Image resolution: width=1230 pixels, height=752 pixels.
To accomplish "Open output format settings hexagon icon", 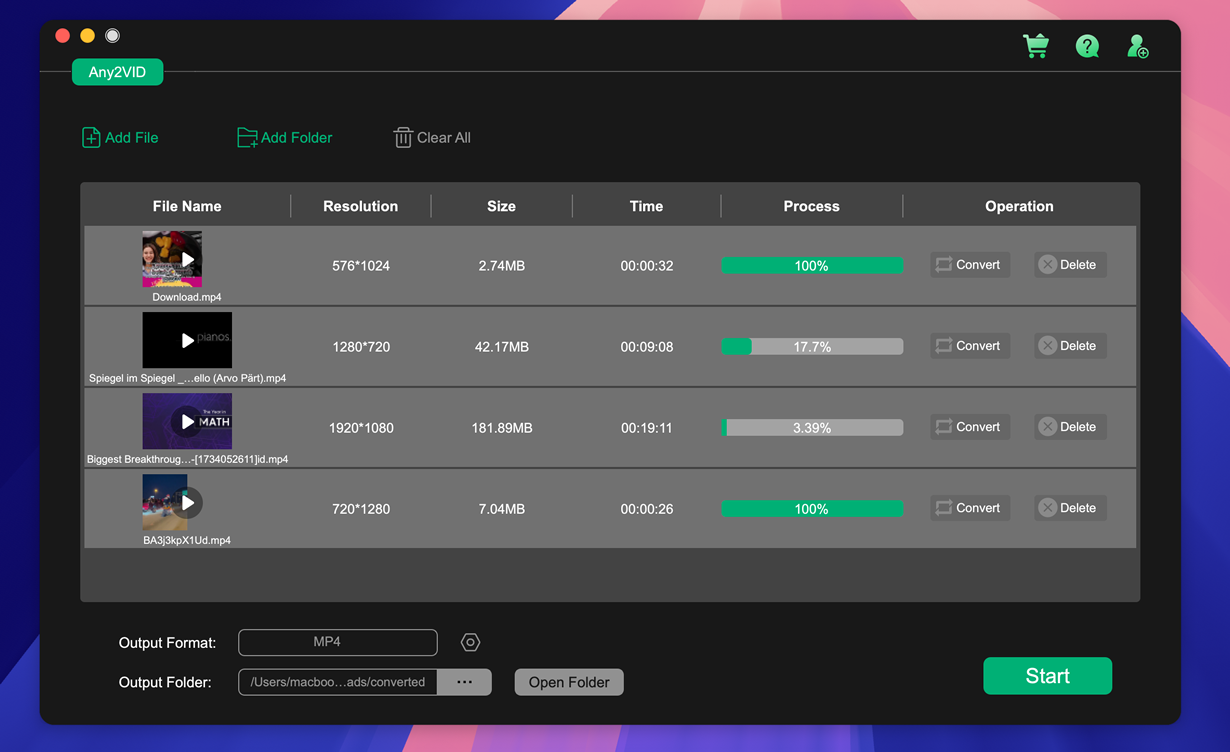I will click(470, 642).
